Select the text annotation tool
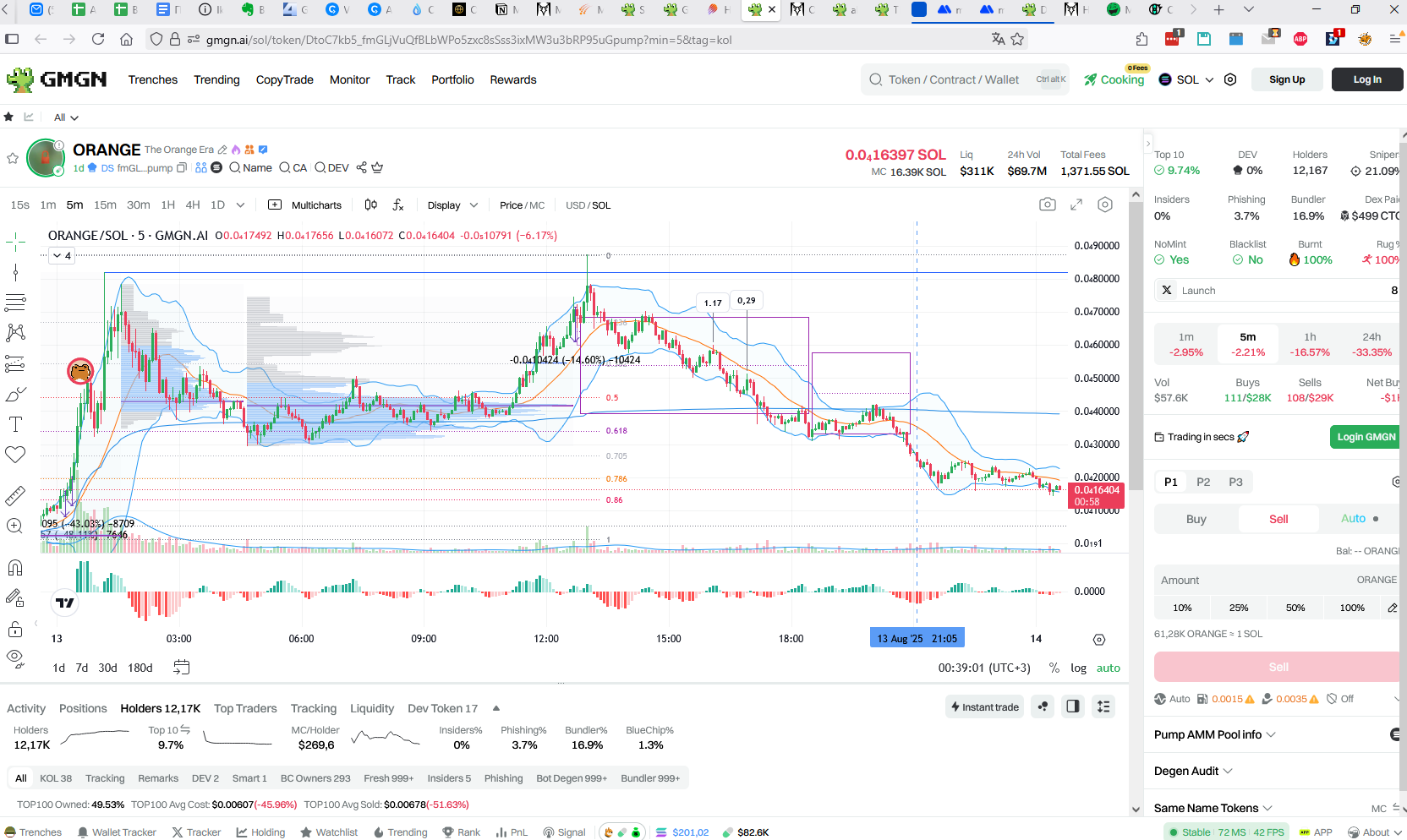Image resolution: width=1407 pixels, height=840 pixels. 15,424
